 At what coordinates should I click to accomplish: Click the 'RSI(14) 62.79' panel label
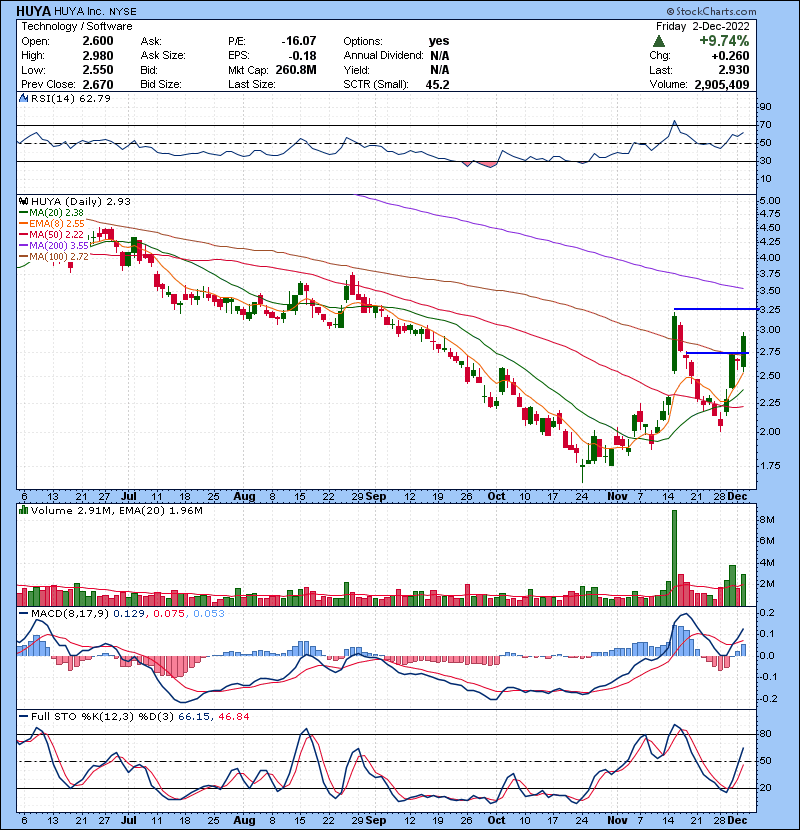point(71,98)
